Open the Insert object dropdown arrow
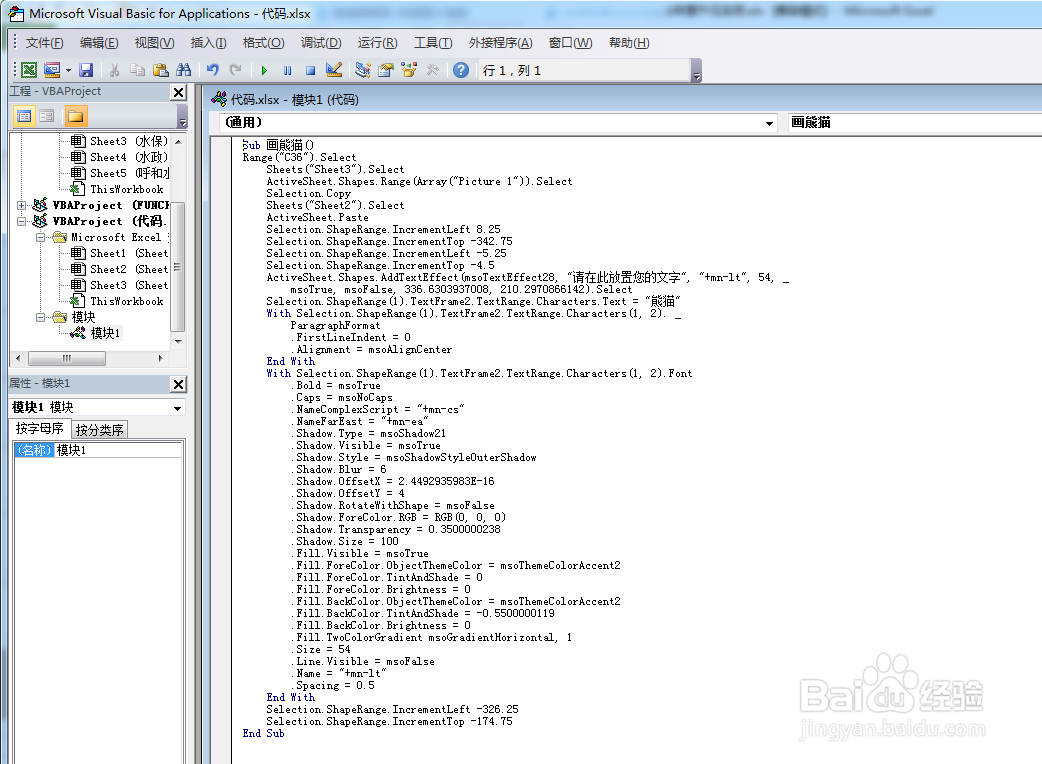The image size is (1042, 764). [x=68, y=70]
